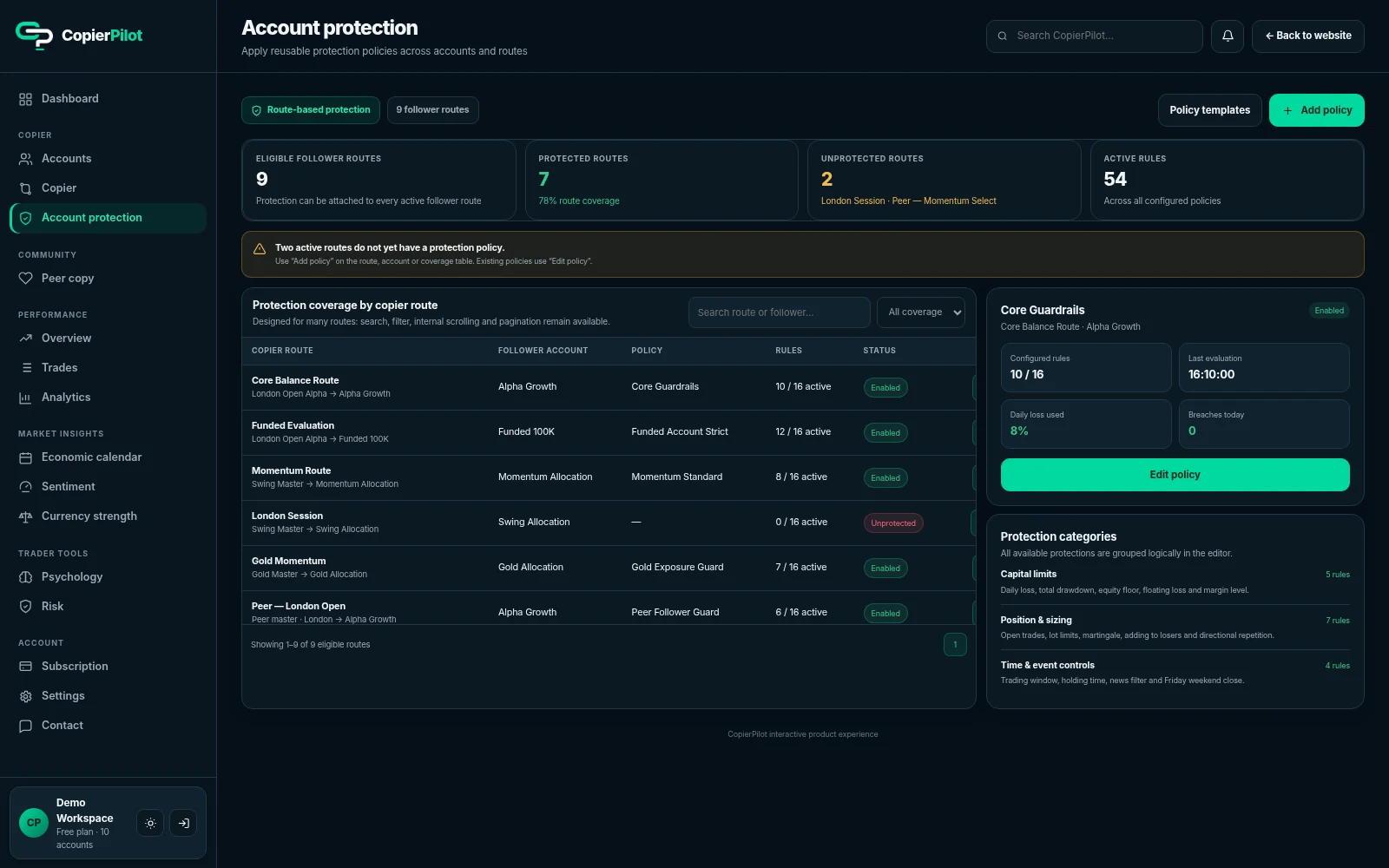Click the shield icon in Route-based protection chip
This screenshot has height=868, width=1389.
pyautogui.click(x=256, y=110)
